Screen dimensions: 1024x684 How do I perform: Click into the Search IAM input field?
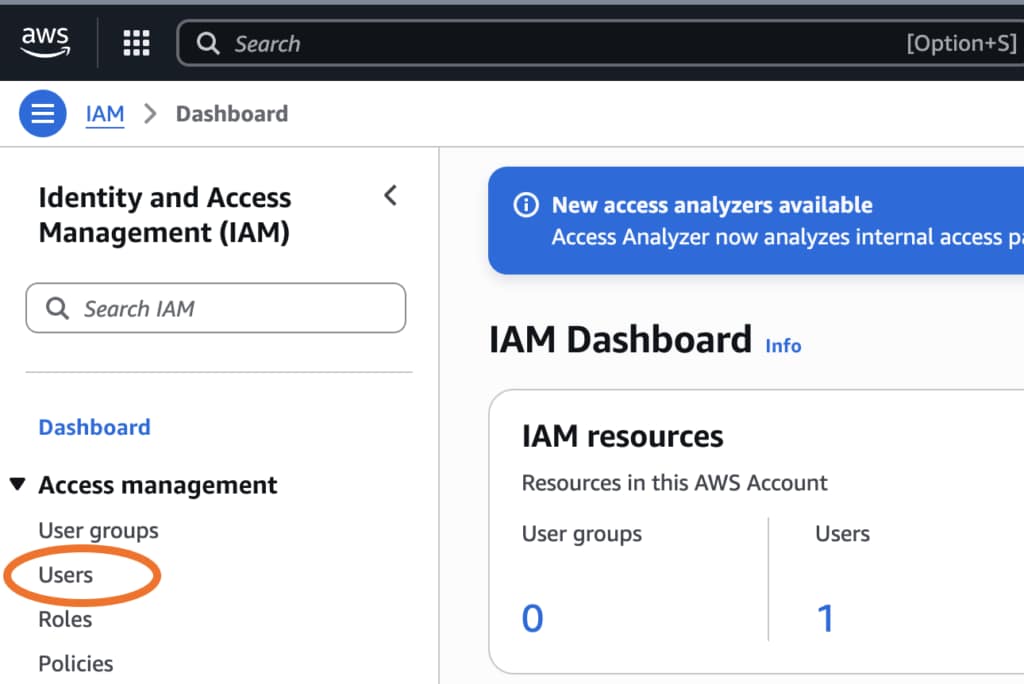click(230, 309)
